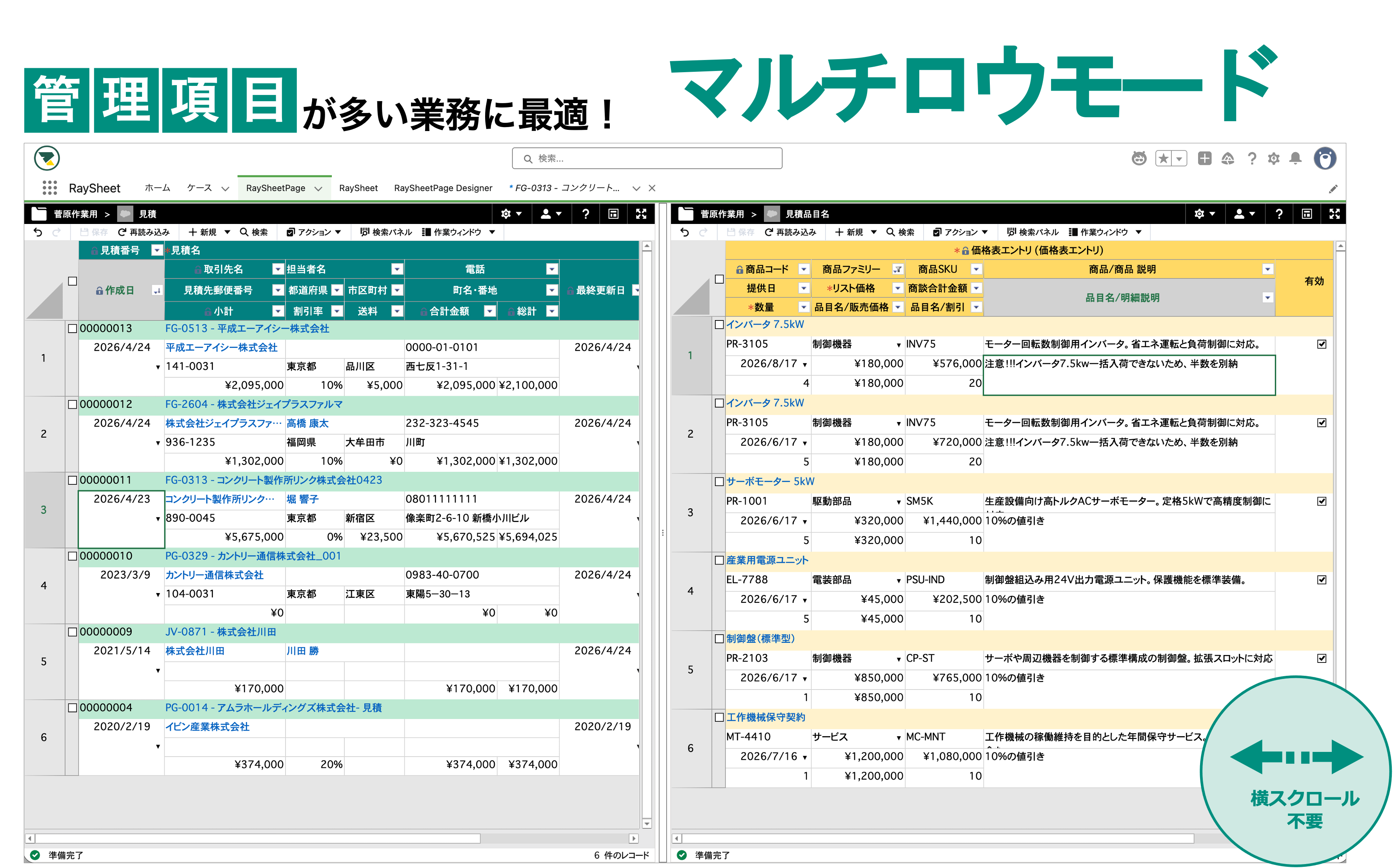Open the 産業用電源ユニット item link

point(767,560)
